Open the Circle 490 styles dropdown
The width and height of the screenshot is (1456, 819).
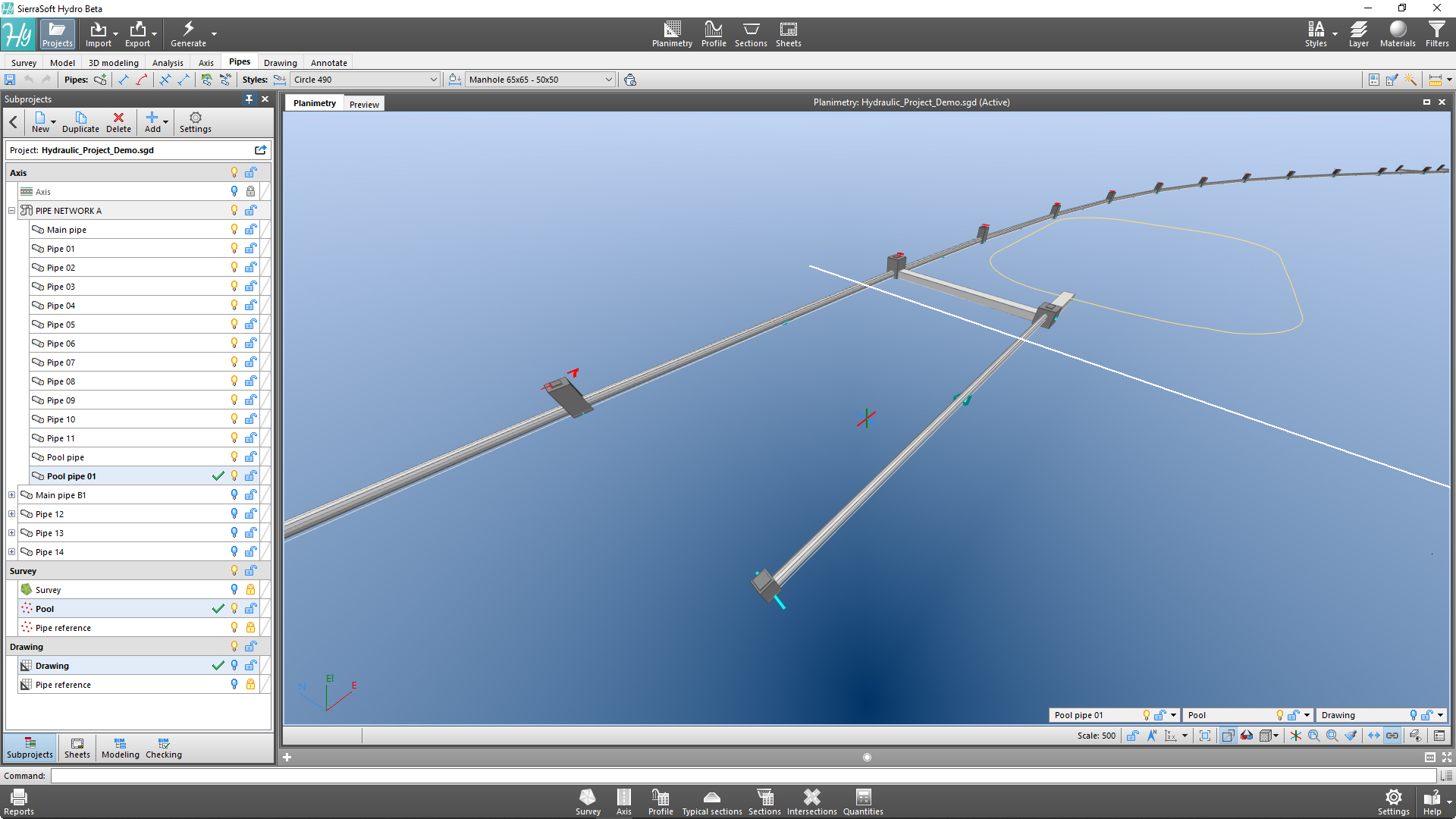pyautogui.click(x=431, y=79)
